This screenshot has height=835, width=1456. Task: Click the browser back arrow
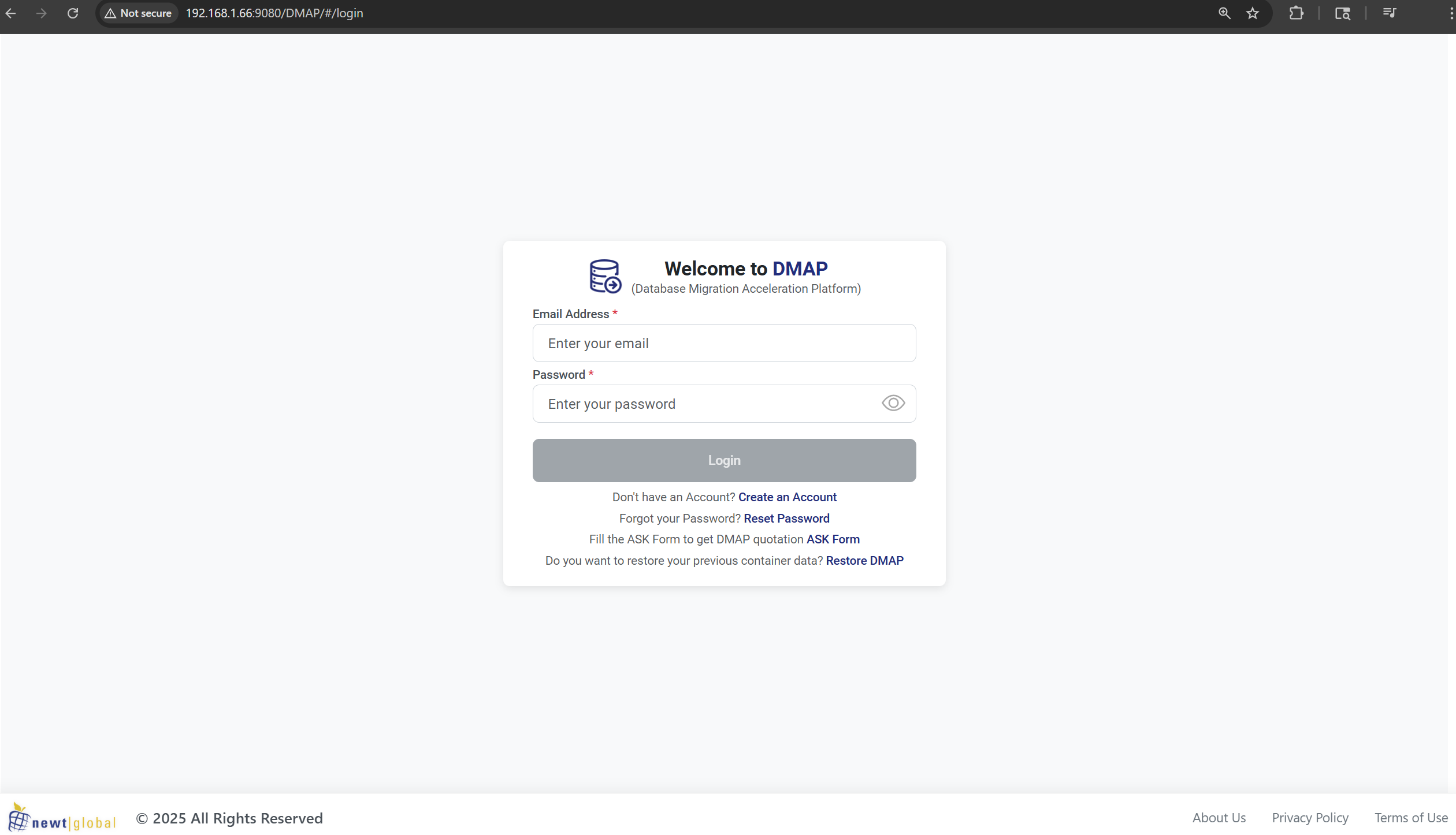point(11,13)
